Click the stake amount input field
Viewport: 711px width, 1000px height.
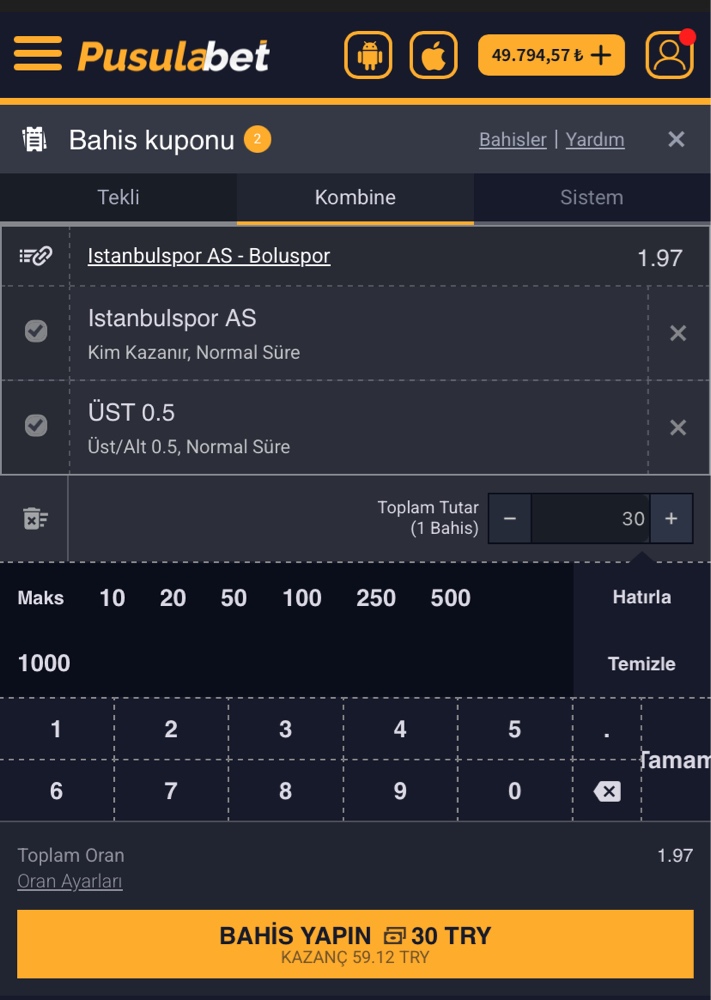click(590, 518)
